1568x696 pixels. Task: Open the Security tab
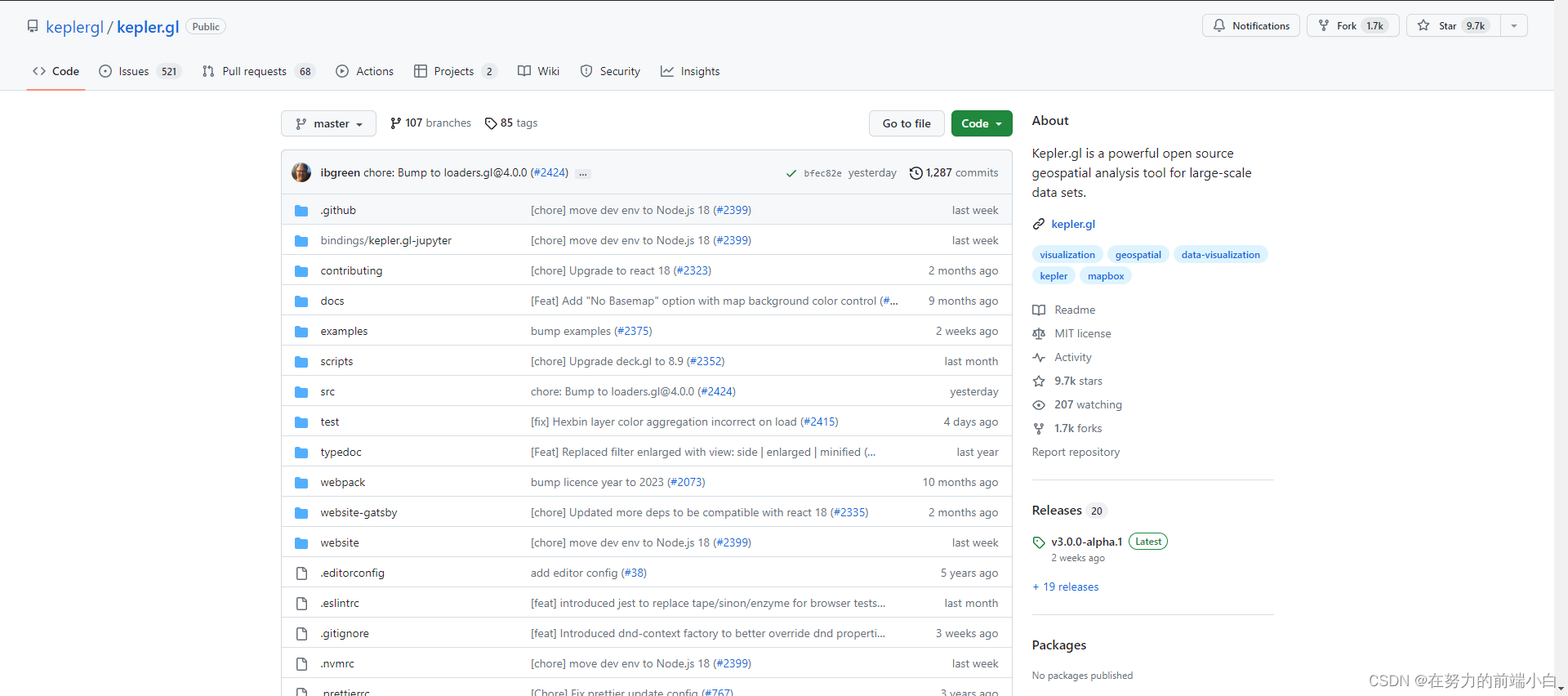click(x=610, y=71)
